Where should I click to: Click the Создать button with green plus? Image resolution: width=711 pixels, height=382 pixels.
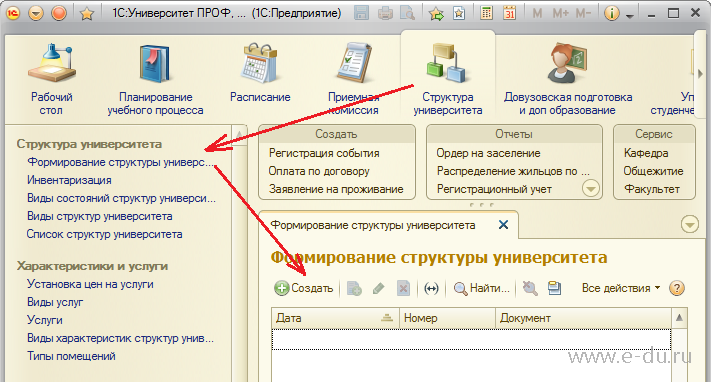pyautogui.click(x=304, y=288)
